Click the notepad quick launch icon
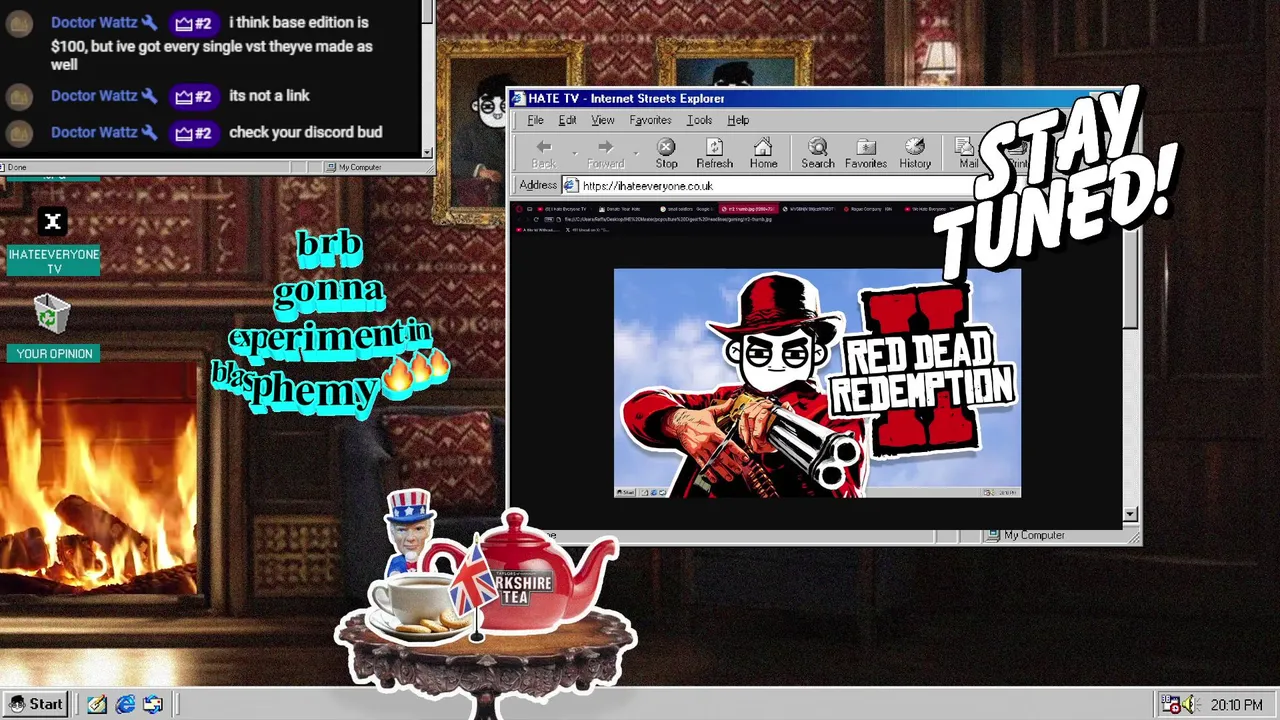The width and height of the screenshot is (1280, 720). click(x=97, y=704)
